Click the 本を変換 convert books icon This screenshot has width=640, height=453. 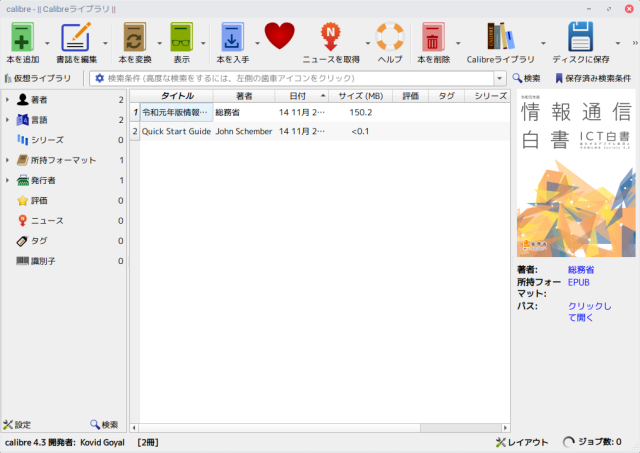tap(133, 37)
